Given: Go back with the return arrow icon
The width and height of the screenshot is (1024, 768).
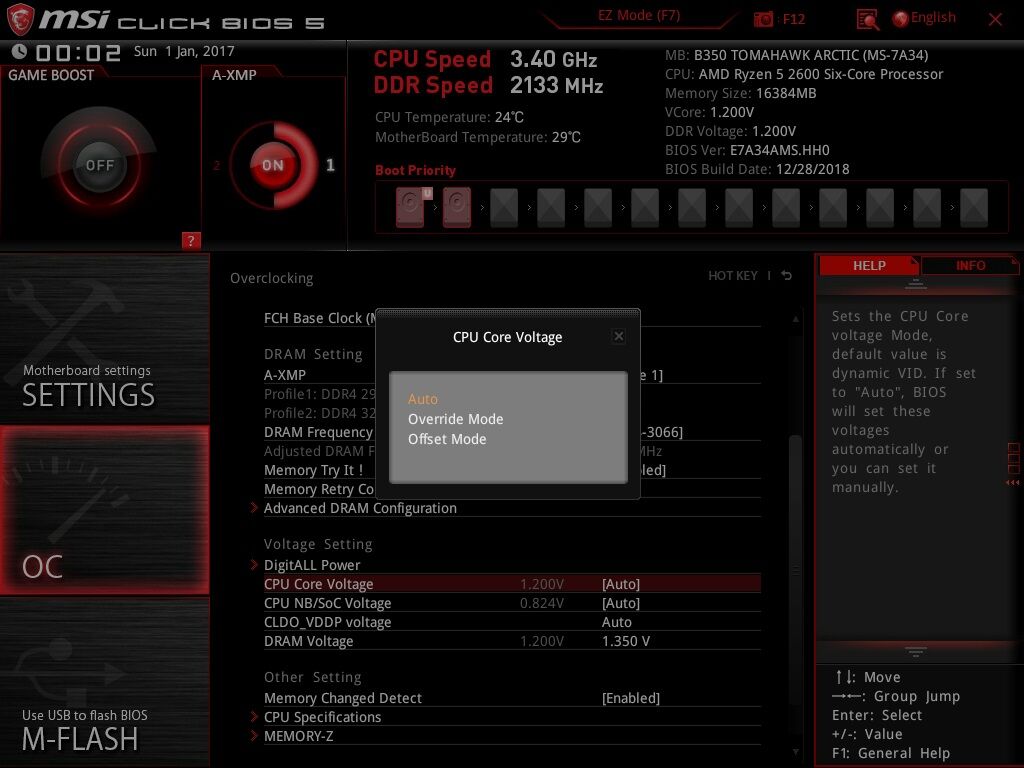Looking at the screenshot, I should click(787, 276).
